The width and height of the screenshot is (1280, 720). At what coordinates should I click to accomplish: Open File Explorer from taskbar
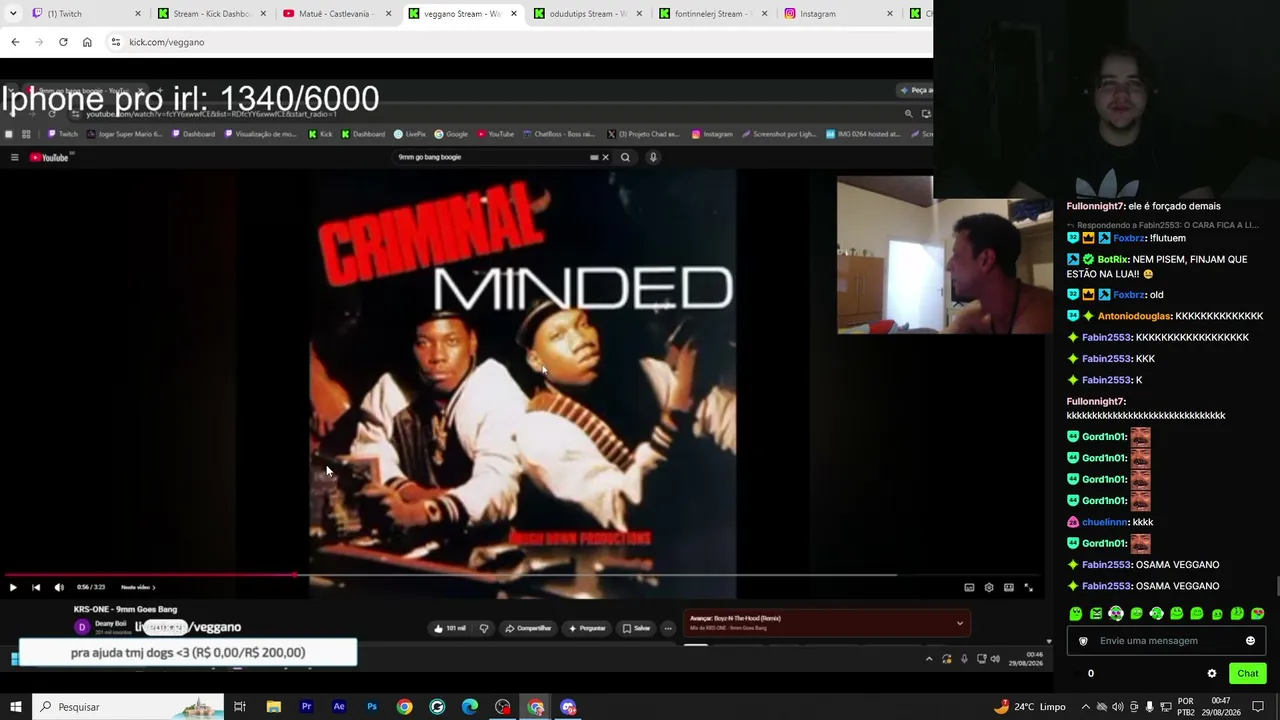(x=273, y=707)
